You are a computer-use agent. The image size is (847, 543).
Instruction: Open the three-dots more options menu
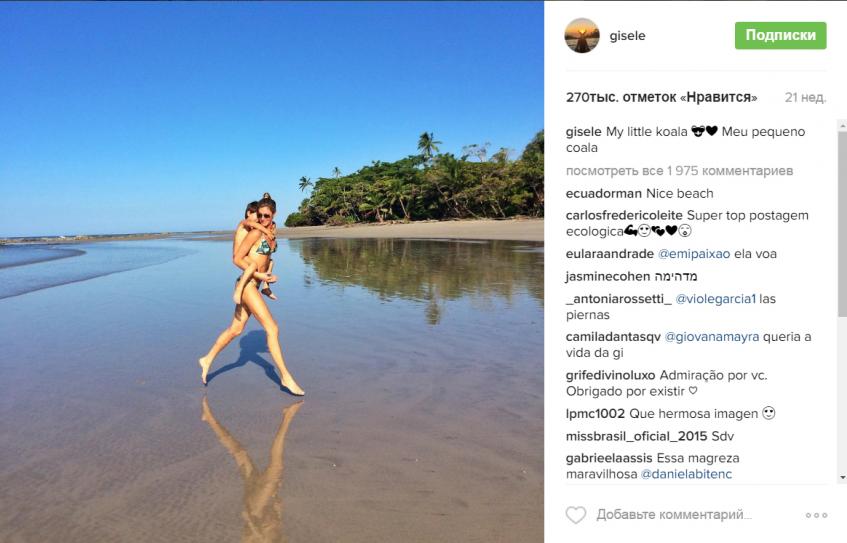816,515
